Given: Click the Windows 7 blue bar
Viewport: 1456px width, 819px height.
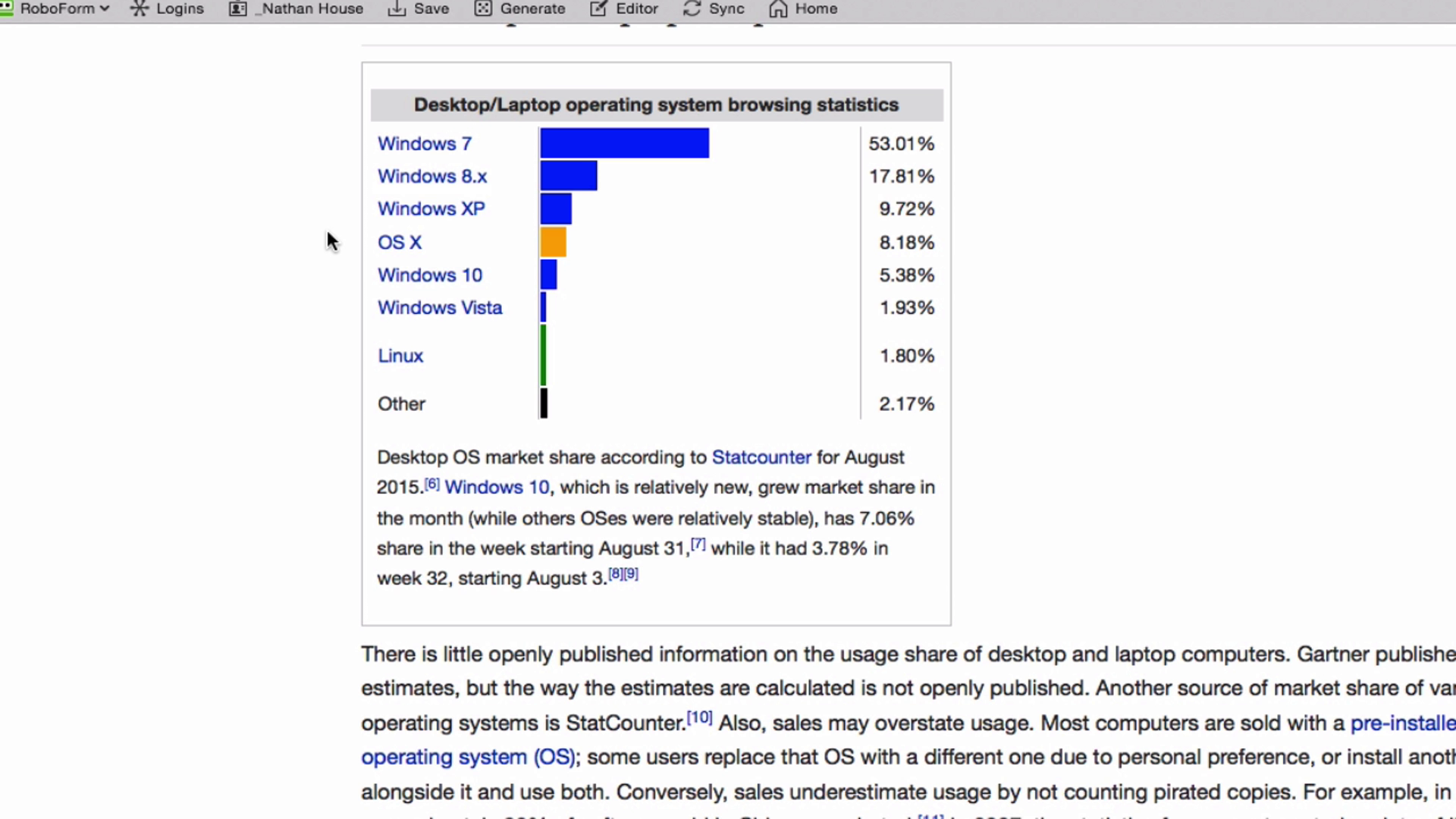Looking at the screenshot, I should tap(625, 143).
